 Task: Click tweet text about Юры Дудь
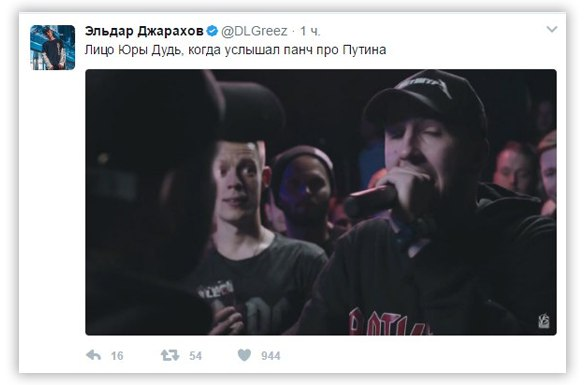(x=235, y=50)
